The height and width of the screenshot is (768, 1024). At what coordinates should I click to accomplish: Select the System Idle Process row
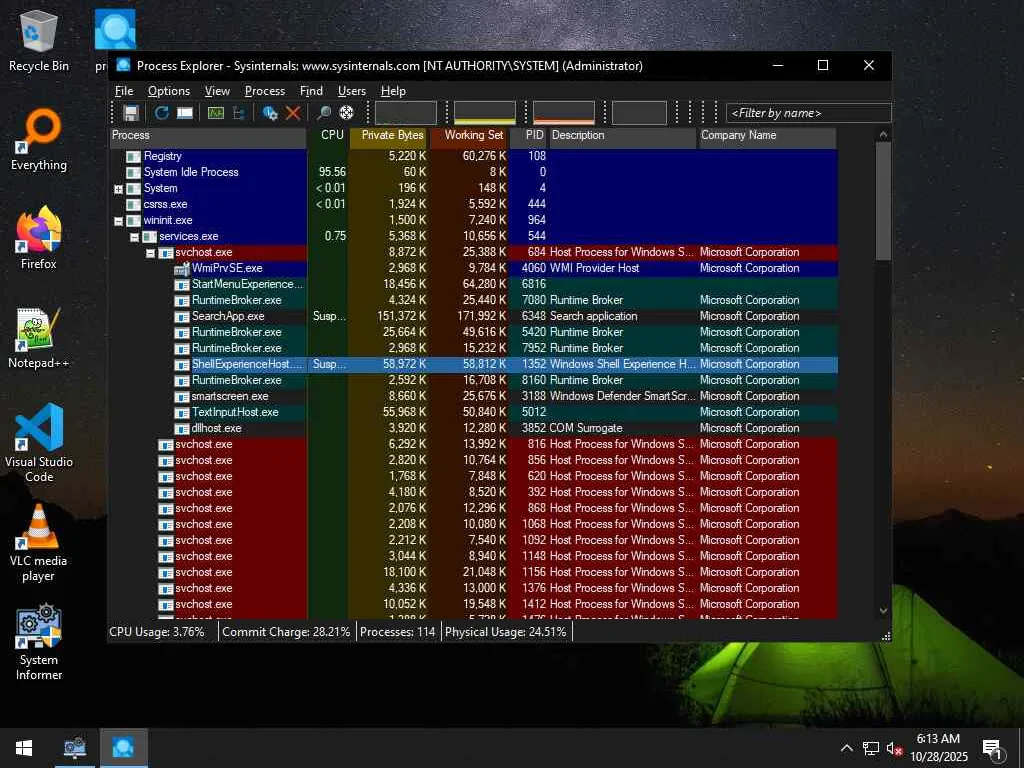coord(473,172)
